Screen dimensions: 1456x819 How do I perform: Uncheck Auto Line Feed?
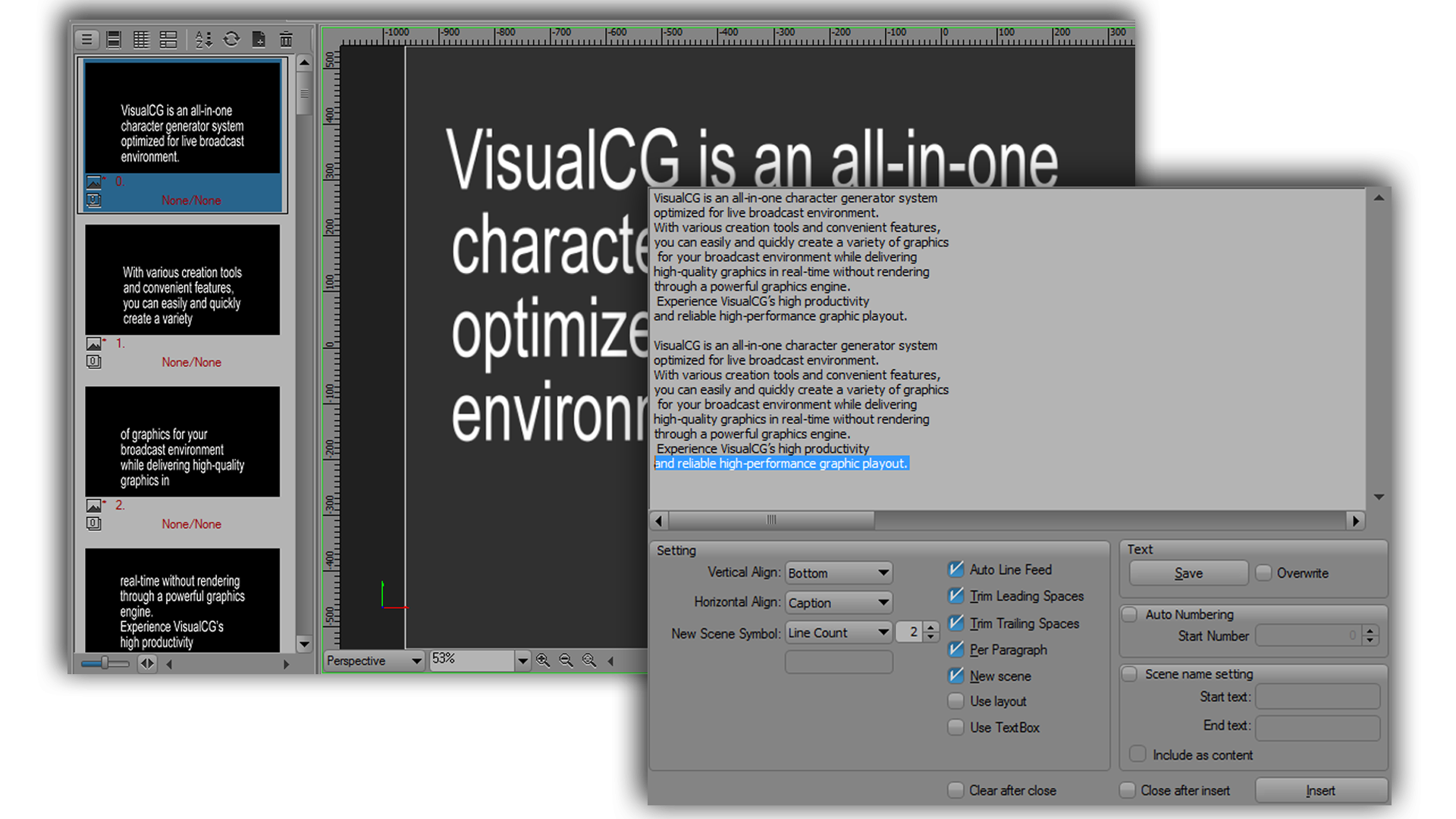click(x=955, y=570)
